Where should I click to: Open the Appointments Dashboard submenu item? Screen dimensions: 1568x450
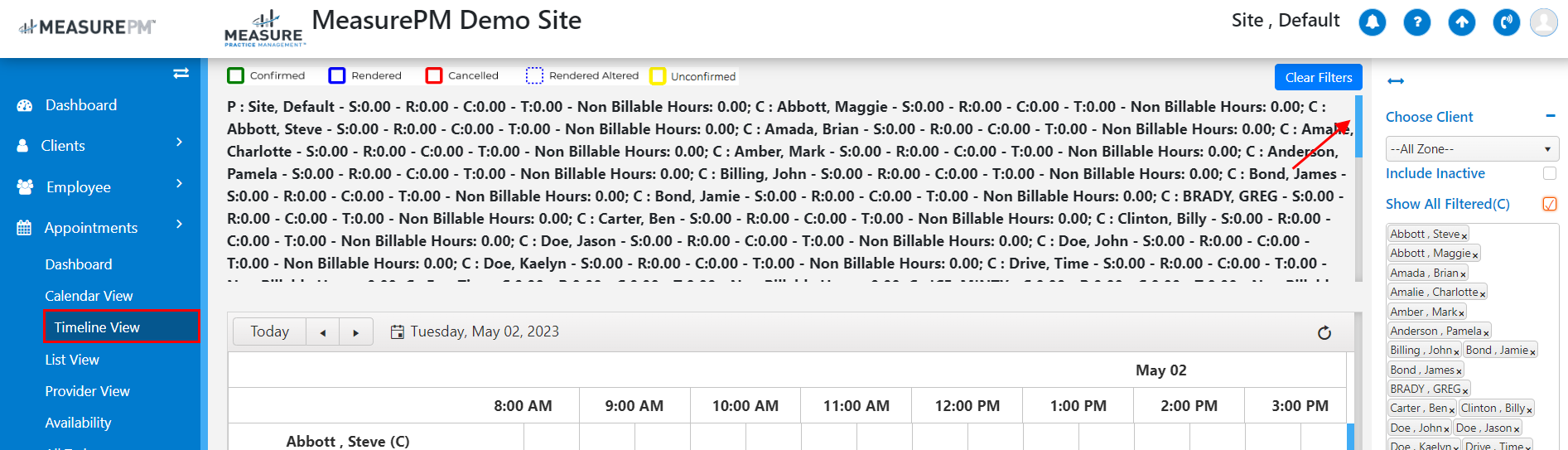79,264
